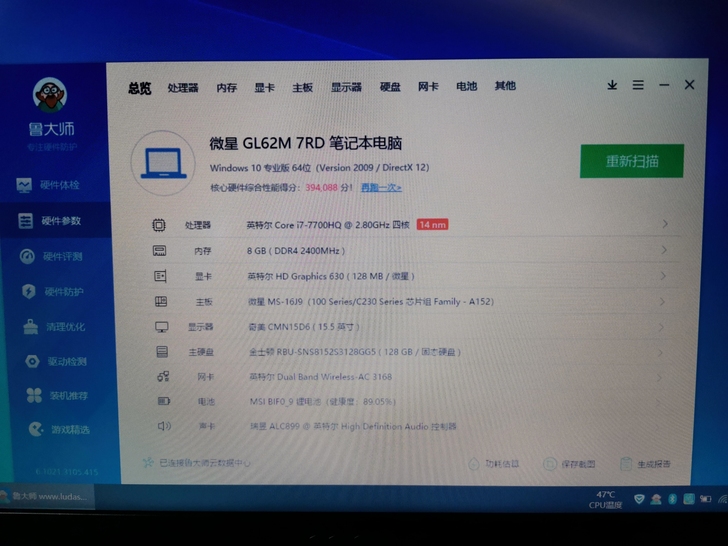Select 硬件参数 sidebar item

(x=55, y=221)
